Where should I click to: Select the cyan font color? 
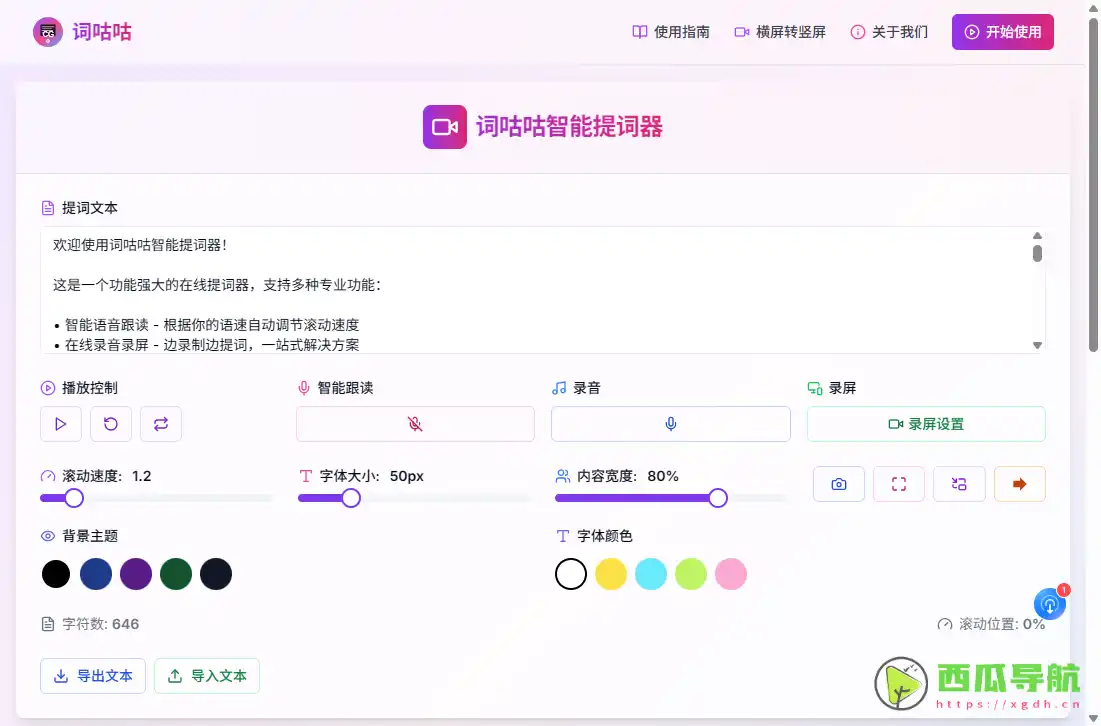pyautogui.click(x=651, y=574)
